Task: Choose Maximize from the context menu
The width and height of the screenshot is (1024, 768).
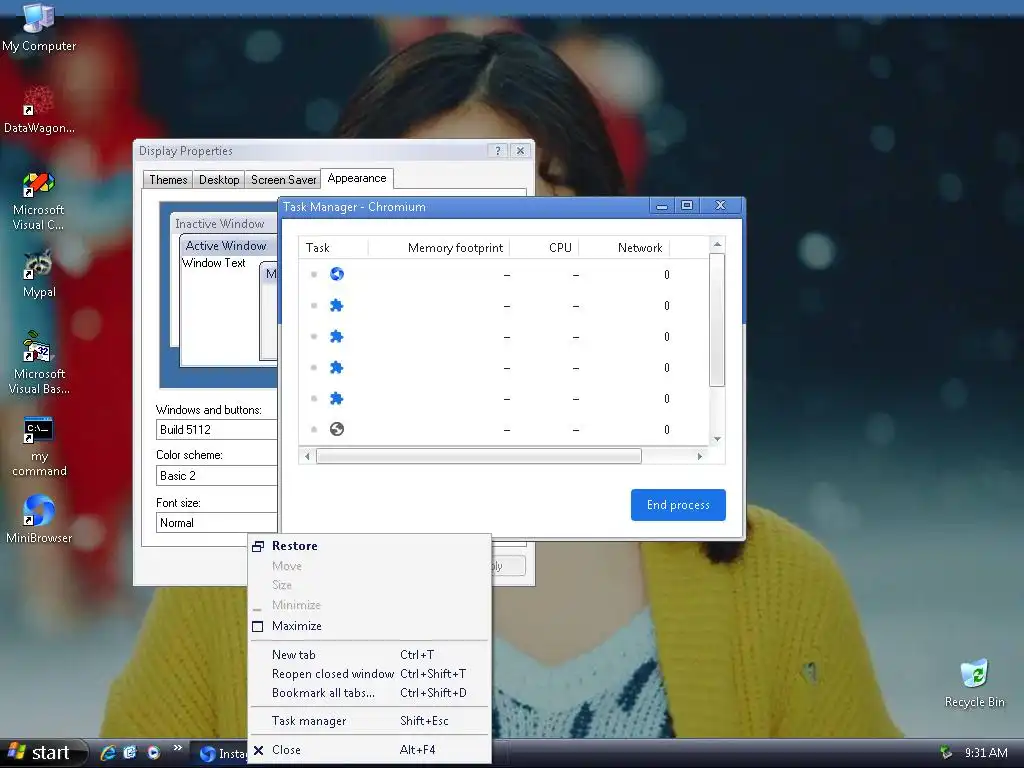Action: click(x=370, y=626)
